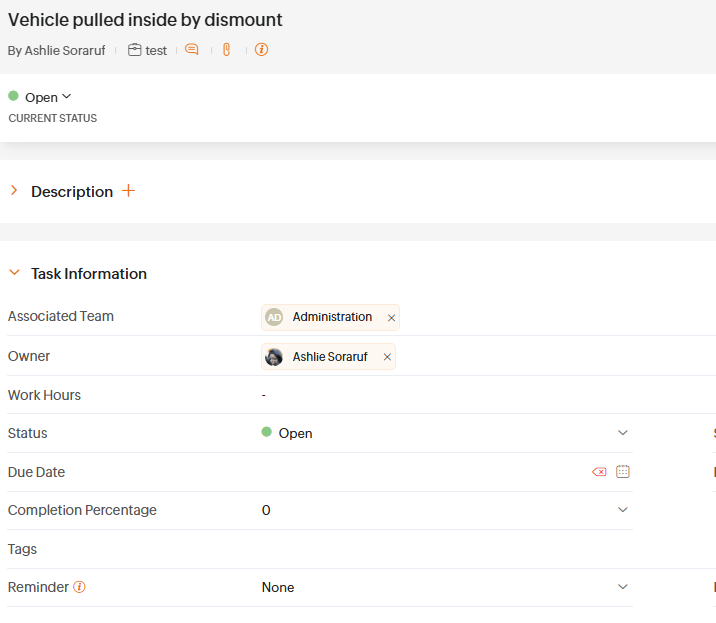Collapse the Task Information section
Image resolution: width=716 pixels, height=623 pixels.
14,273
